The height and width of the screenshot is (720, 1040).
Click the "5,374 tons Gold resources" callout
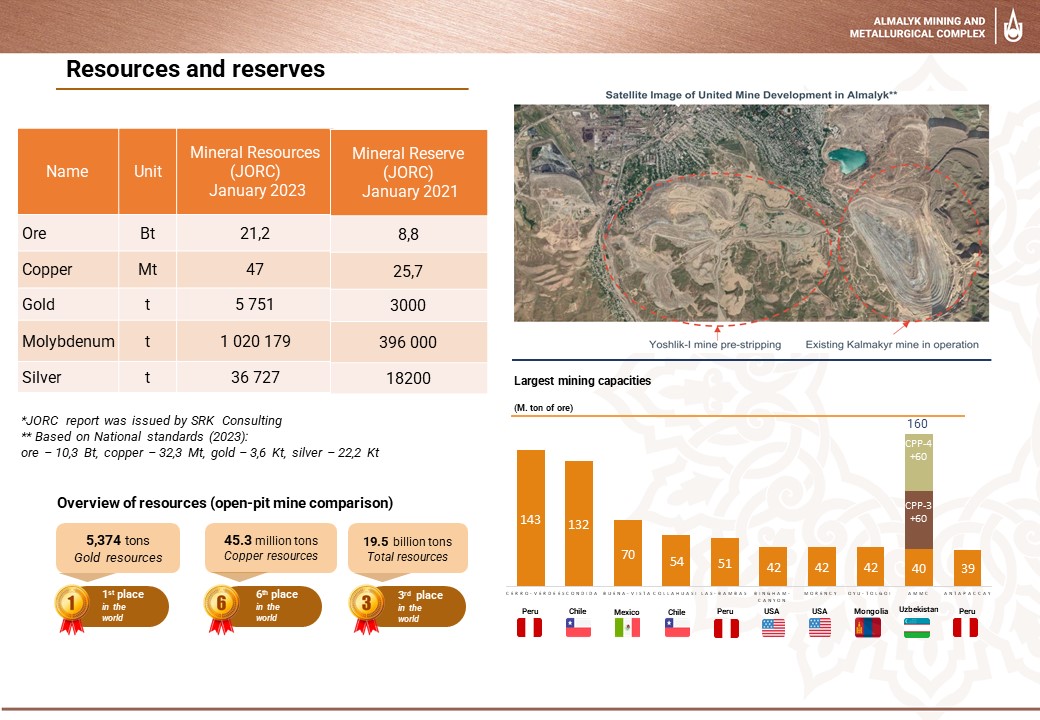118,549
